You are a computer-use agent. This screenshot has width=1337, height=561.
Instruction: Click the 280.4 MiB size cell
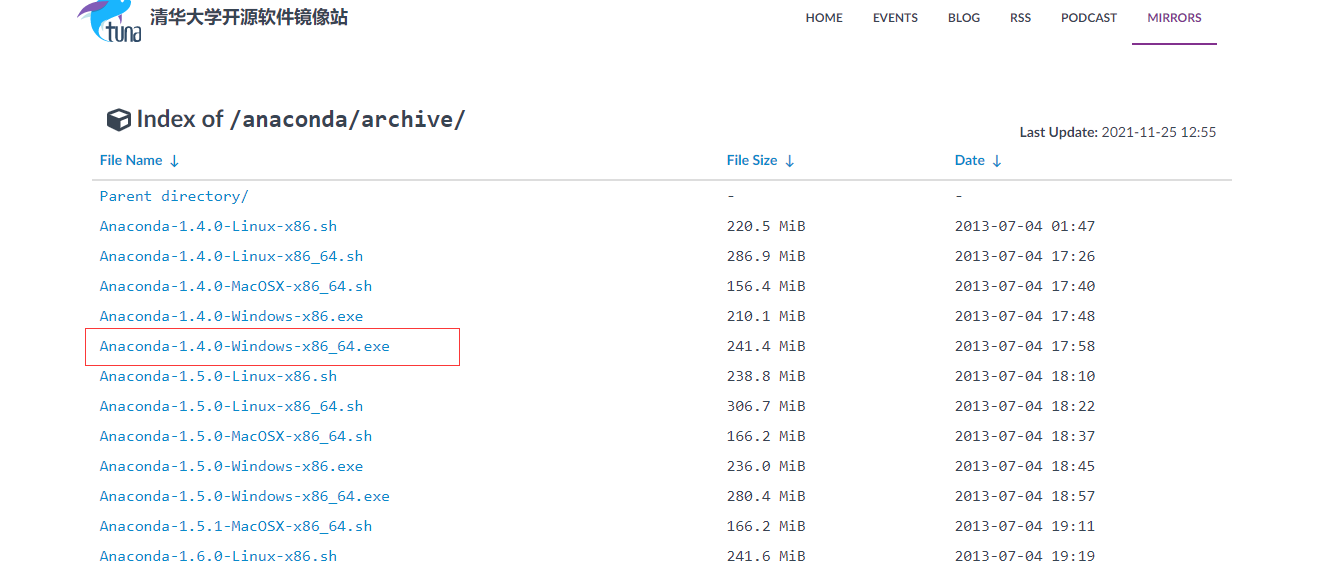tap(766, 496)
